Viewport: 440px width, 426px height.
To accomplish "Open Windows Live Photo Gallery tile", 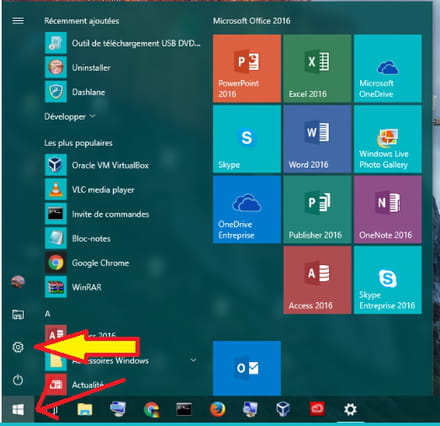I will (388, 139).
